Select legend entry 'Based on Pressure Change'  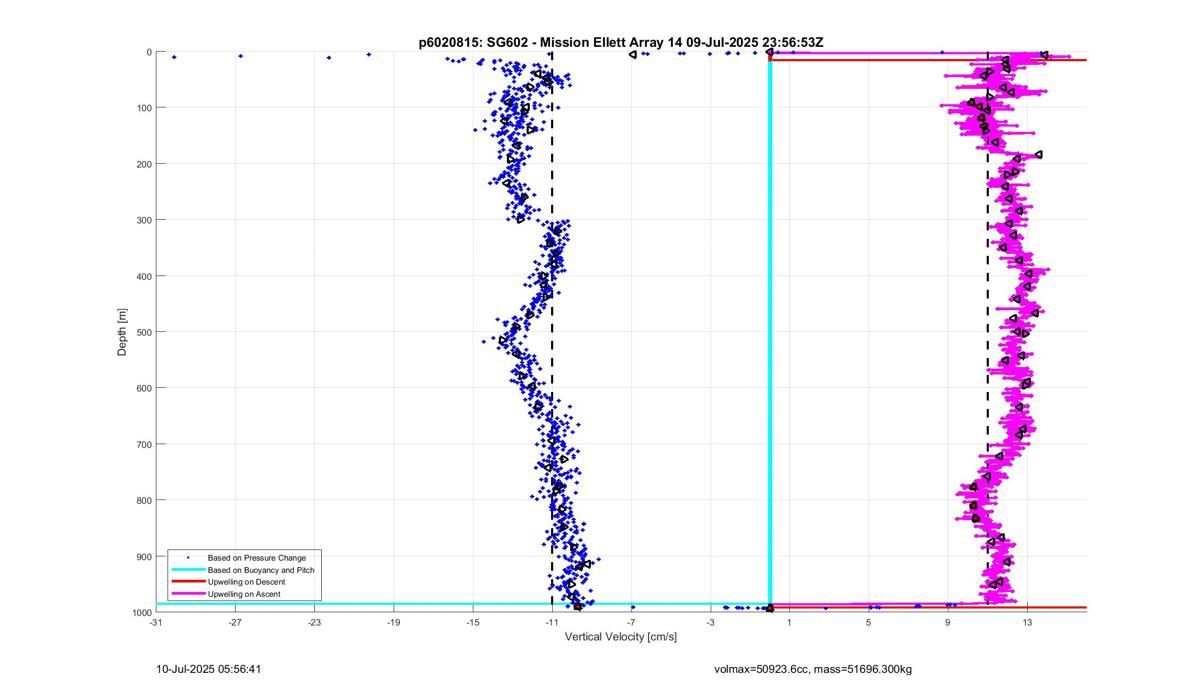point(257,557)
